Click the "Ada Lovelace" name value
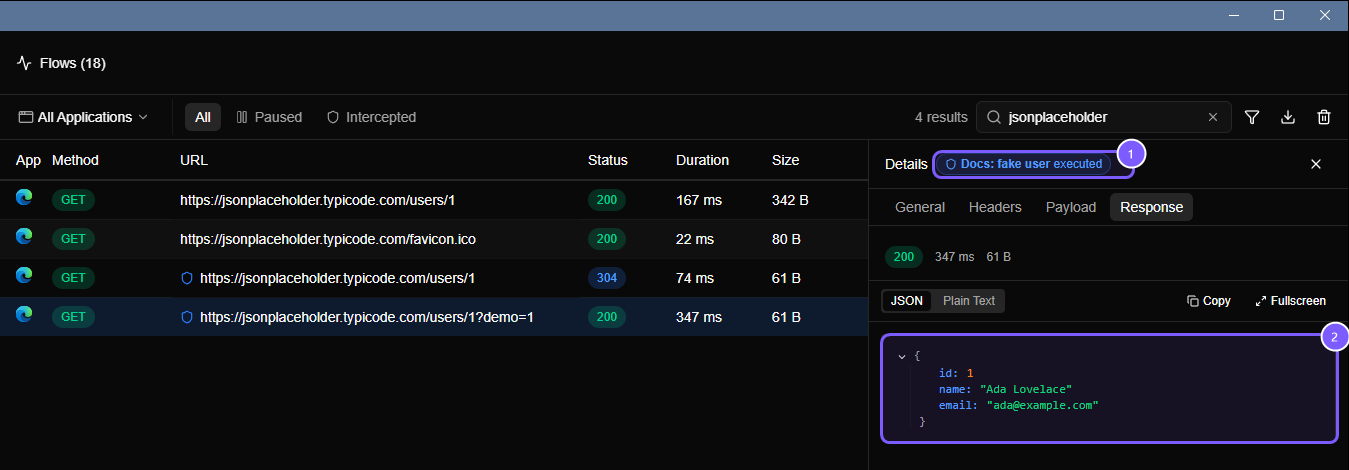The width and height of the screenshot is (1349, 470). pos(1026,389)
